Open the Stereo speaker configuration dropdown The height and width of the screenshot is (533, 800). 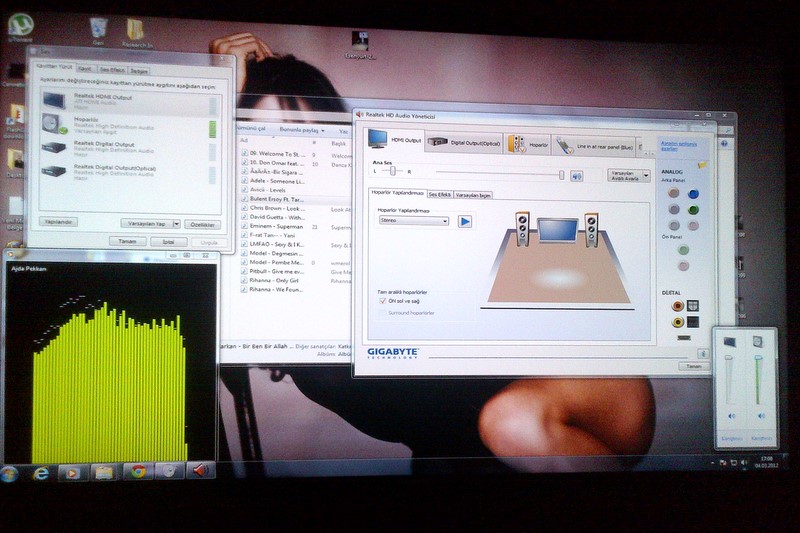coord(414,220)
